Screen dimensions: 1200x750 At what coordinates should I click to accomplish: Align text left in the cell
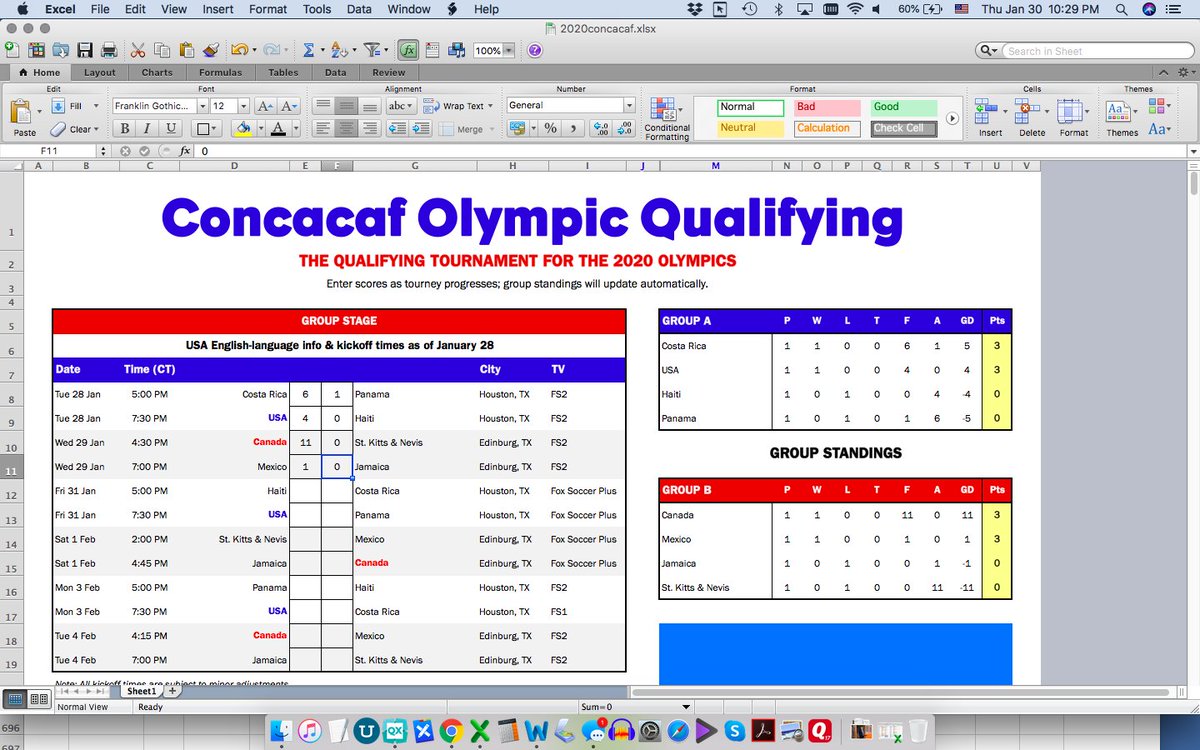pyautogui.click(x=323, y=128)
